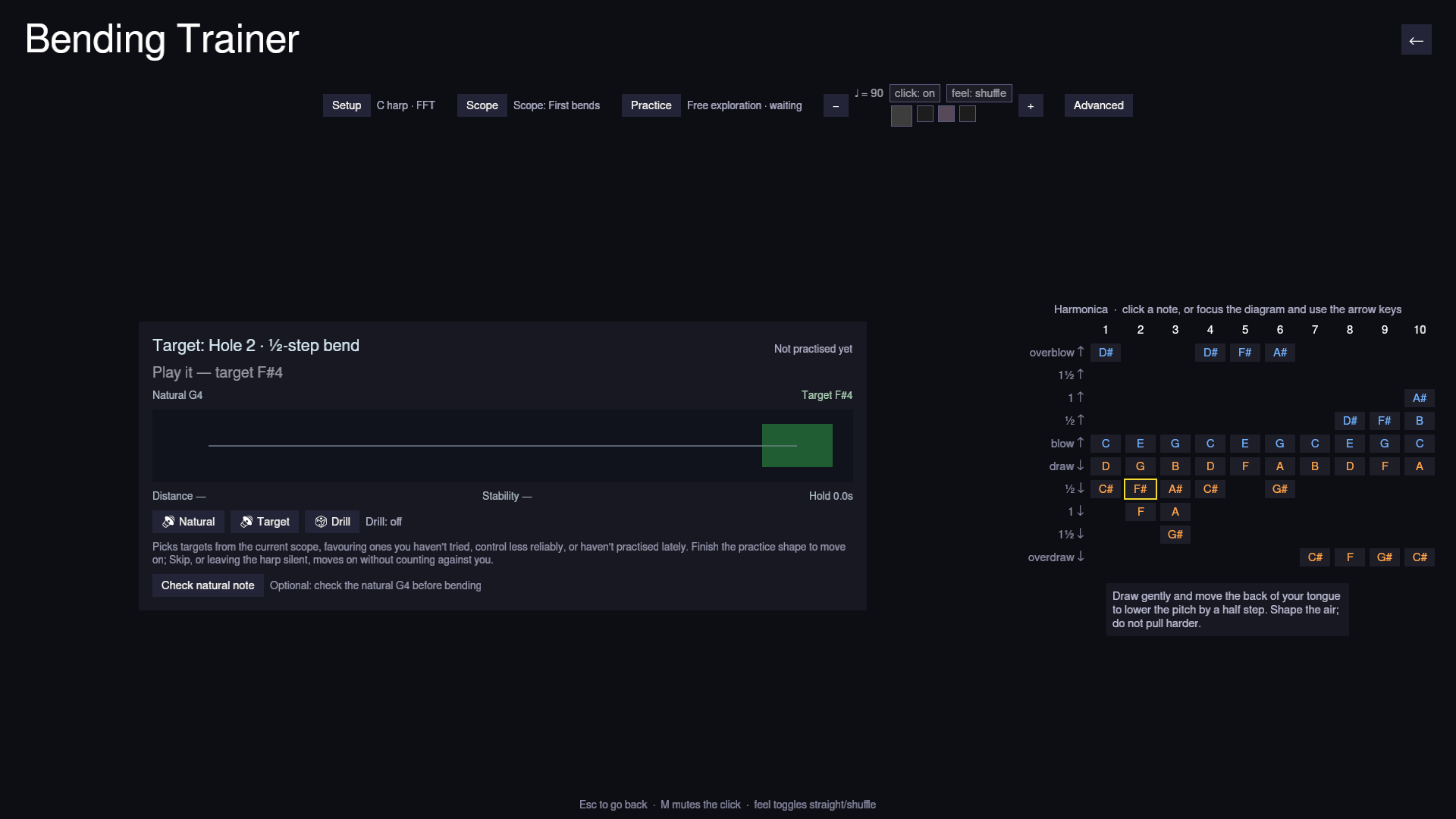Viewport: 1456px width, 819px height.
Task: Open the Scope tab
Action: (x=482, y=105)
